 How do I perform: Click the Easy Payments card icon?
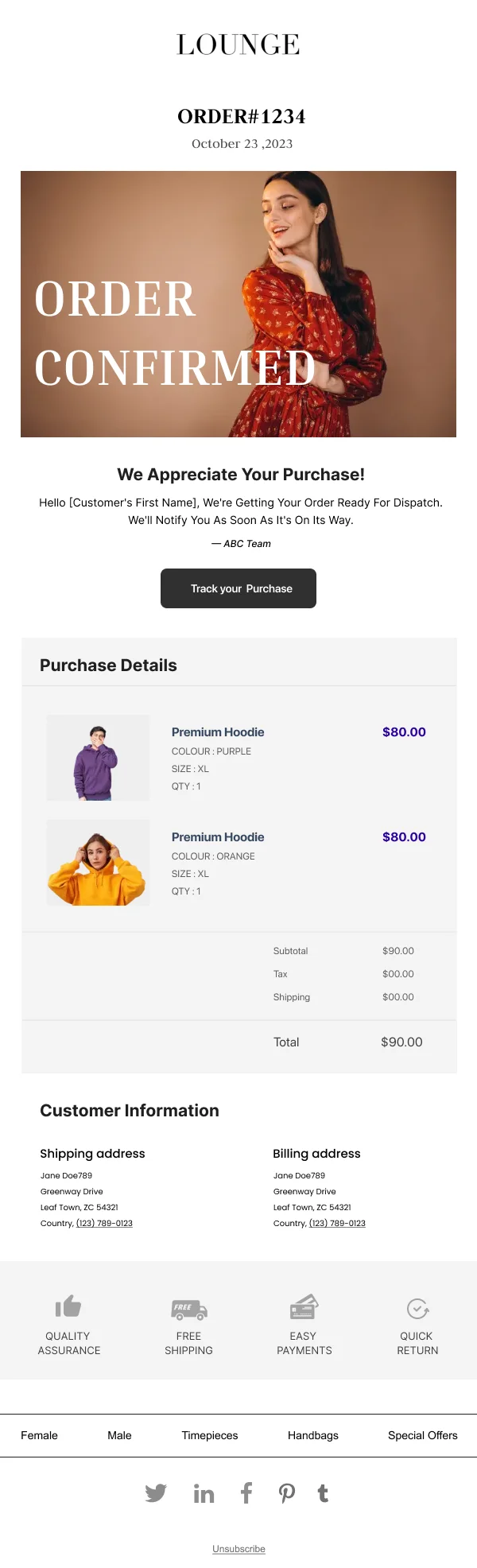303,1307
